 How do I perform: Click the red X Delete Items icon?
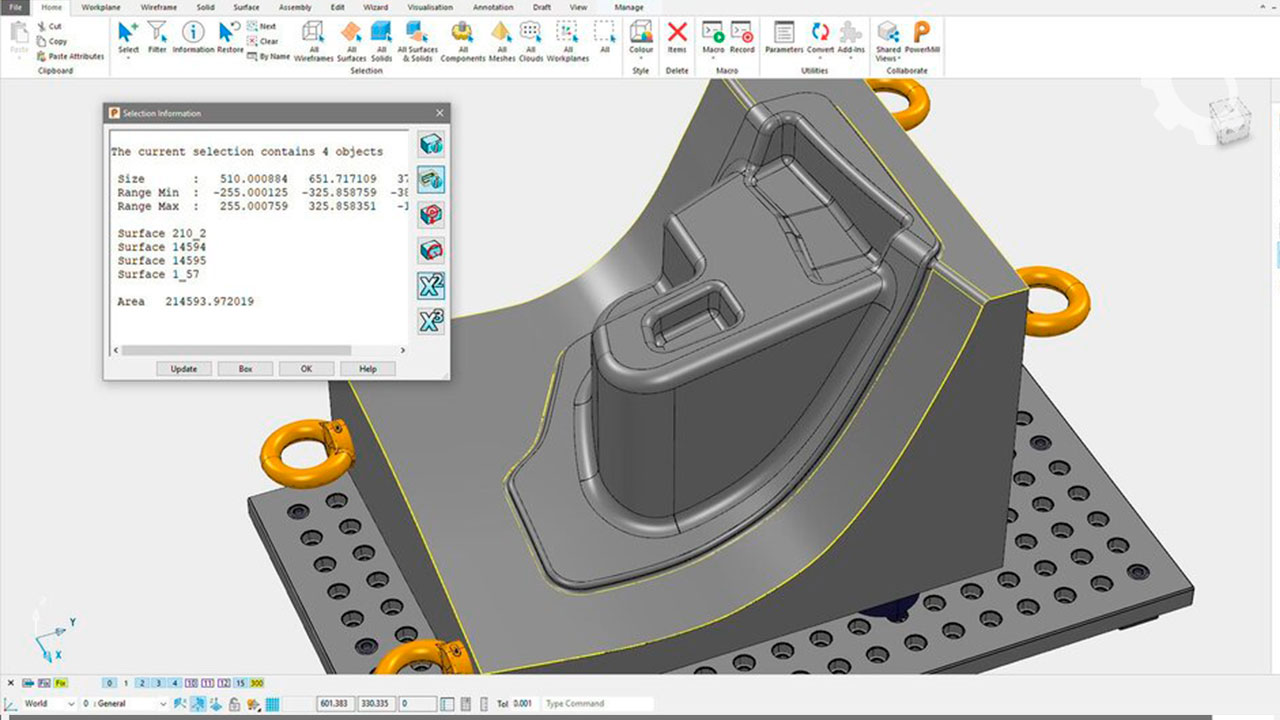(x=677, y=32)
